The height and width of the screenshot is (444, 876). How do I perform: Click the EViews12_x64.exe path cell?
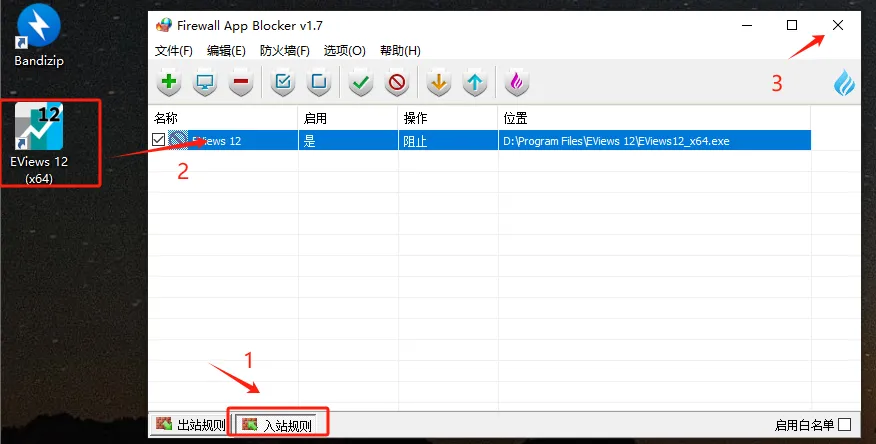coord(654,140)
